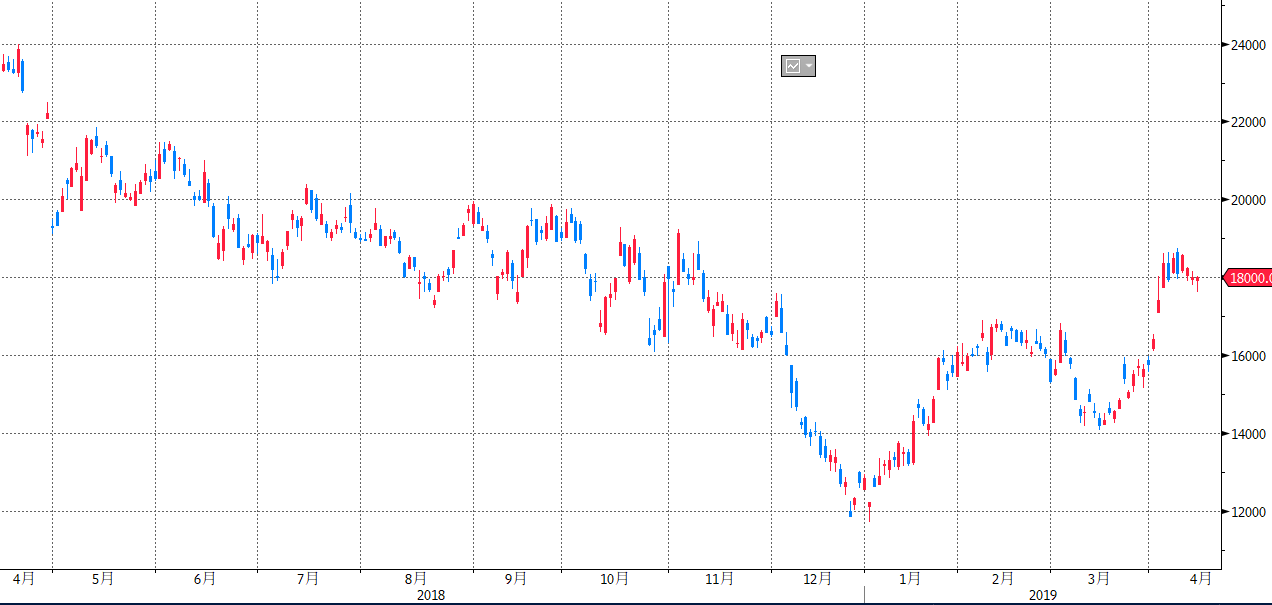Select the 10月 time axis label
Viewport: 1272px width, 605px height.
pos(615,578)
